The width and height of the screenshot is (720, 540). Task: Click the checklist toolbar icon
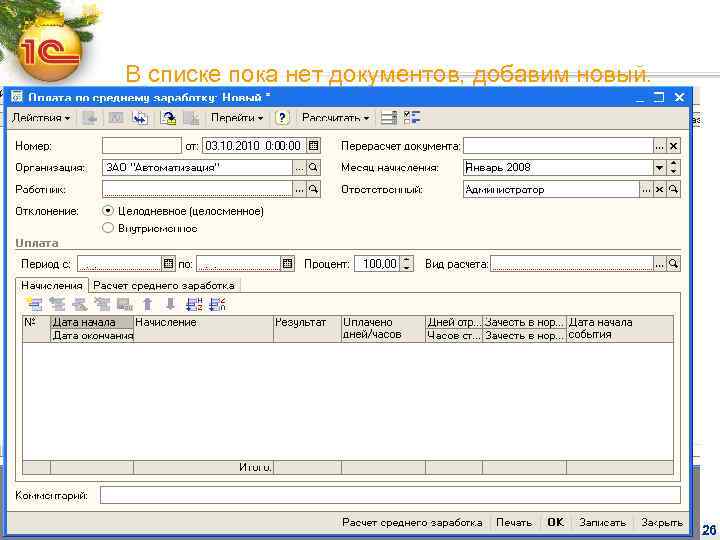click(412, 118)
